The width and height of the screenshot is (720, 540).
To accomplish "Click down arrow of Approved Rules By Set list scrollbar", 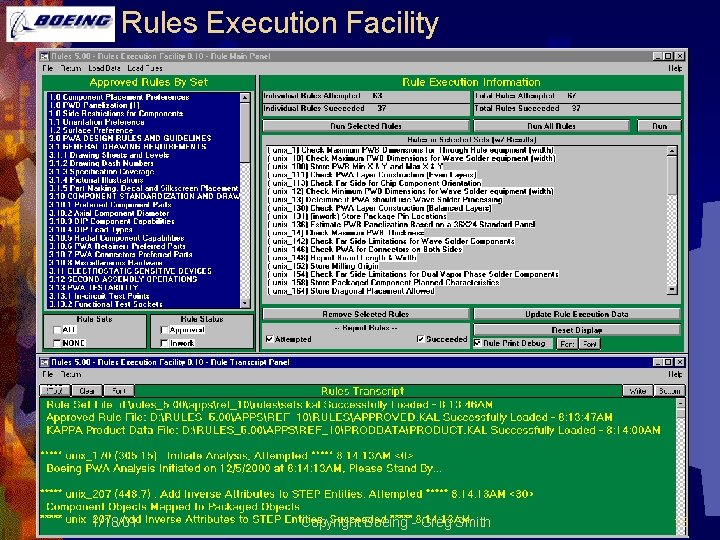I will click(x=245, y=303).
